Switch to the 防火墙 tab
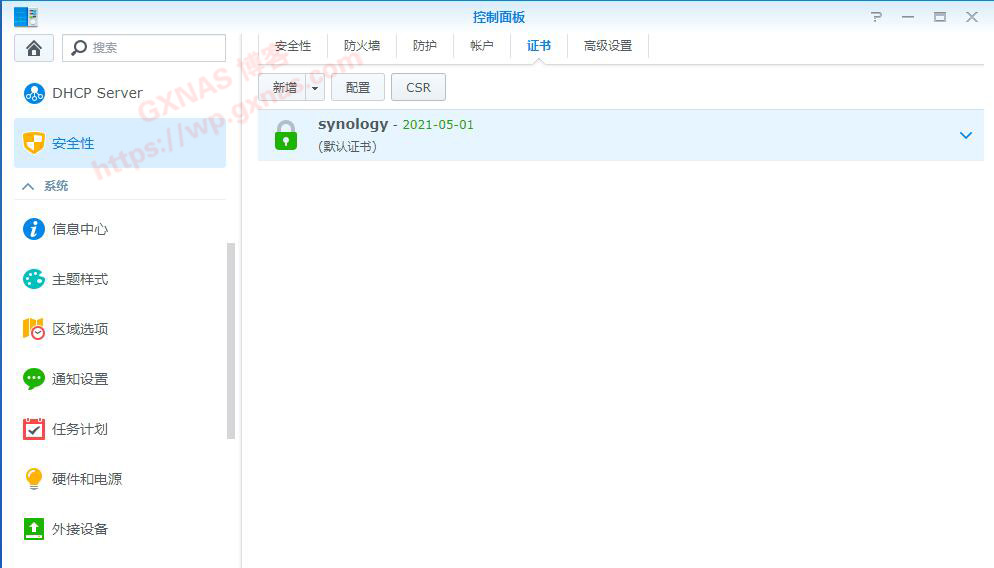Image resolution: width=994 pixels, height=568 pixels. click(x=362, y=46)
